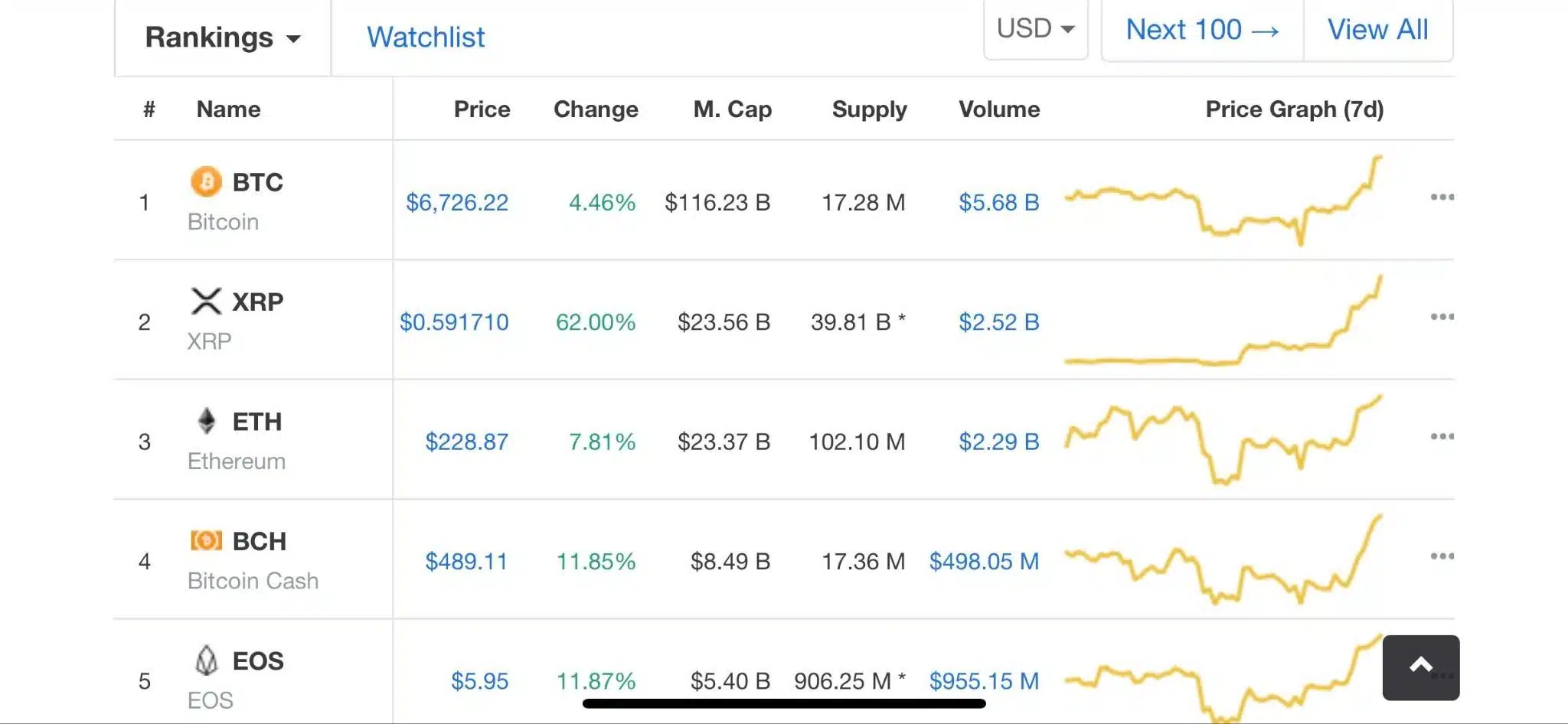Screen dimensions: 1568x724
Task: Switch to the Watchlist tab
Action: pyautogui.click(x=426, y=37)
